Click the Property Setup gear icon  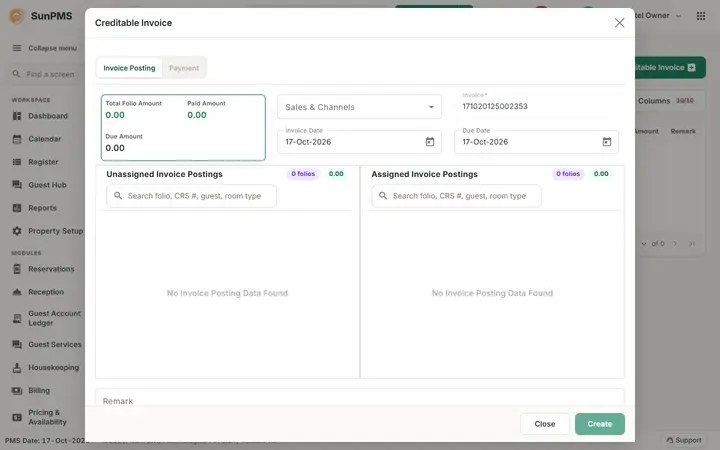pos(17,231)
